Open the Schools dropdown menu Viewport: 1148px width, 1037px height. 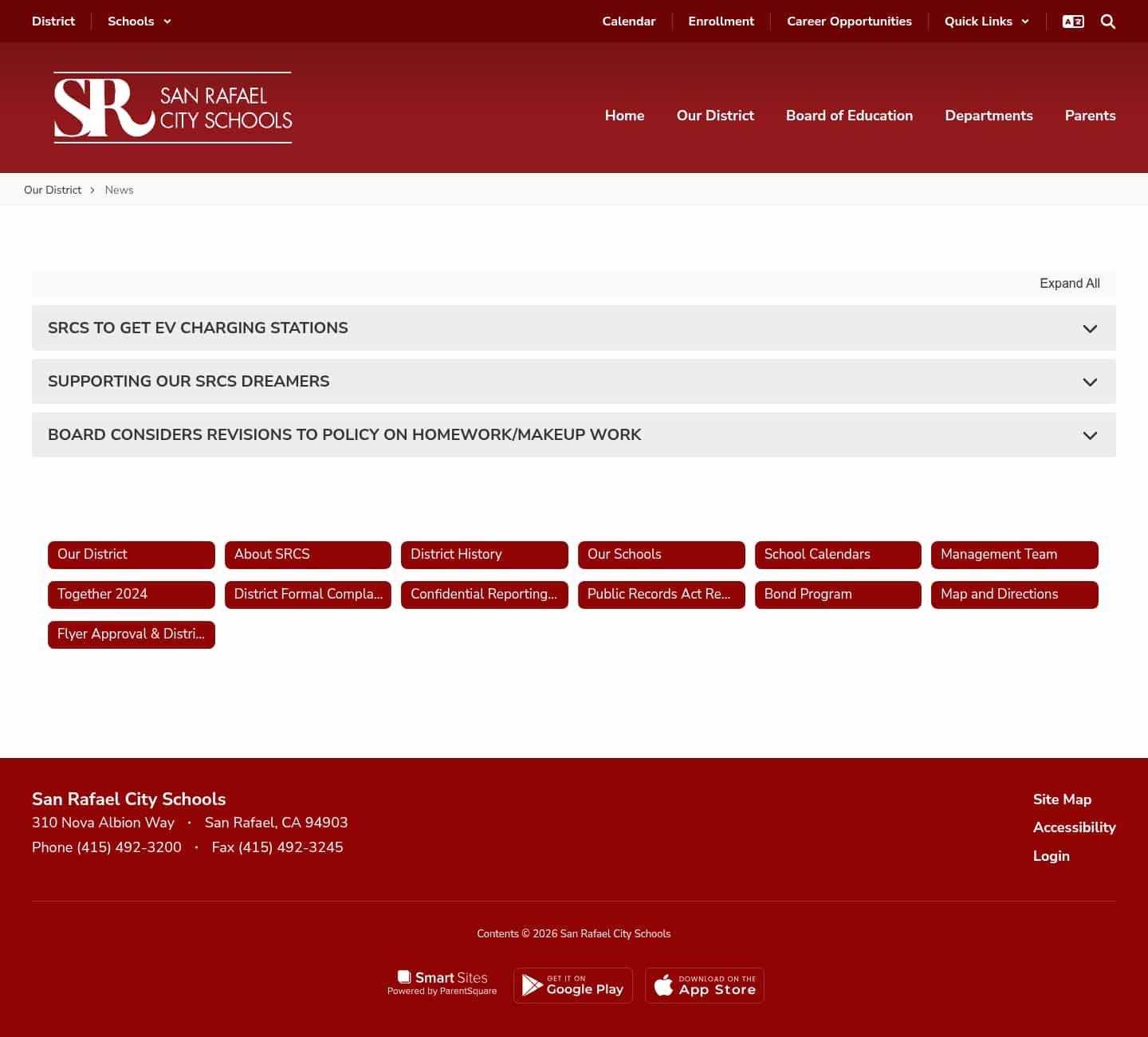coord(139,22)
